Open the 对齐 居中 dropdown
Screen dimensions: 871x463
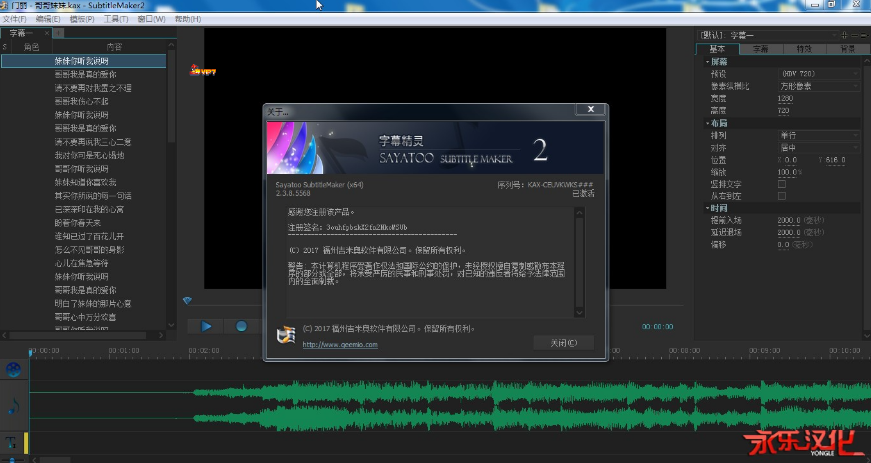tap(819, 148)
